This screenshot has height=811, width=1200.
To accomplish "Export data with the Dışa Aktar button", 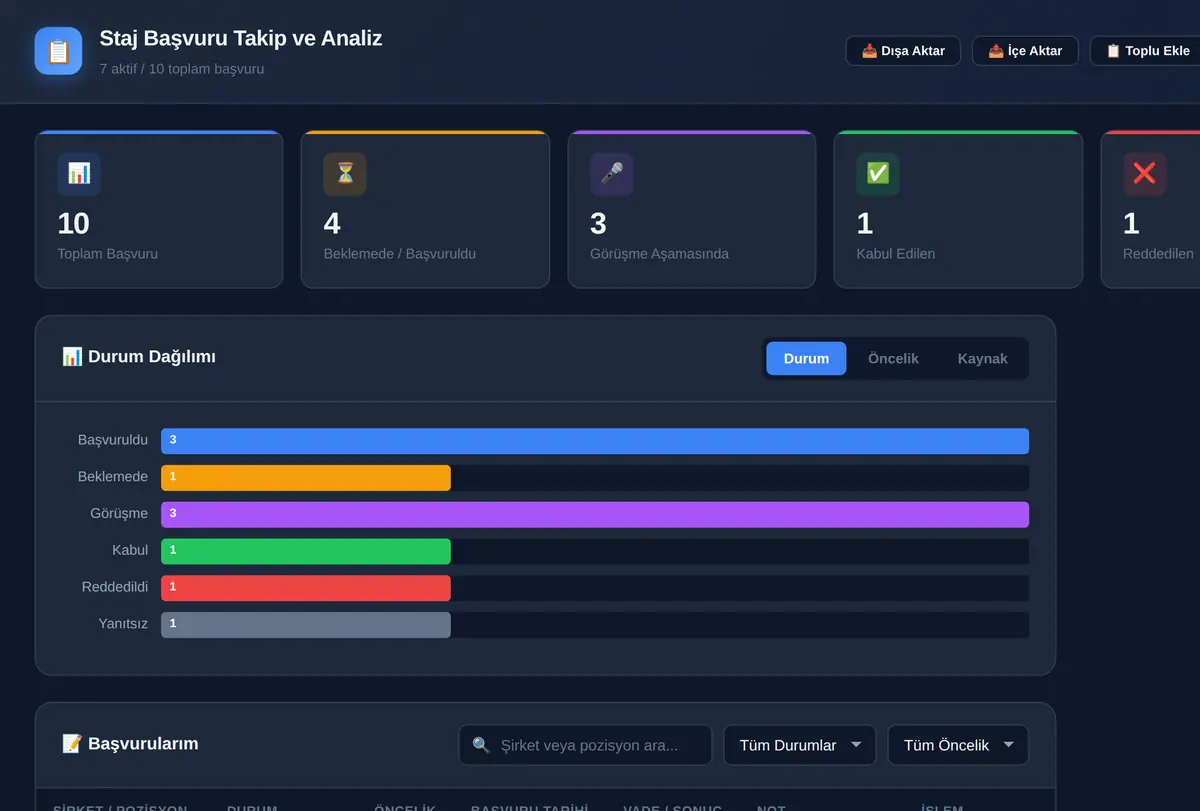I will (x=903, y=51).
